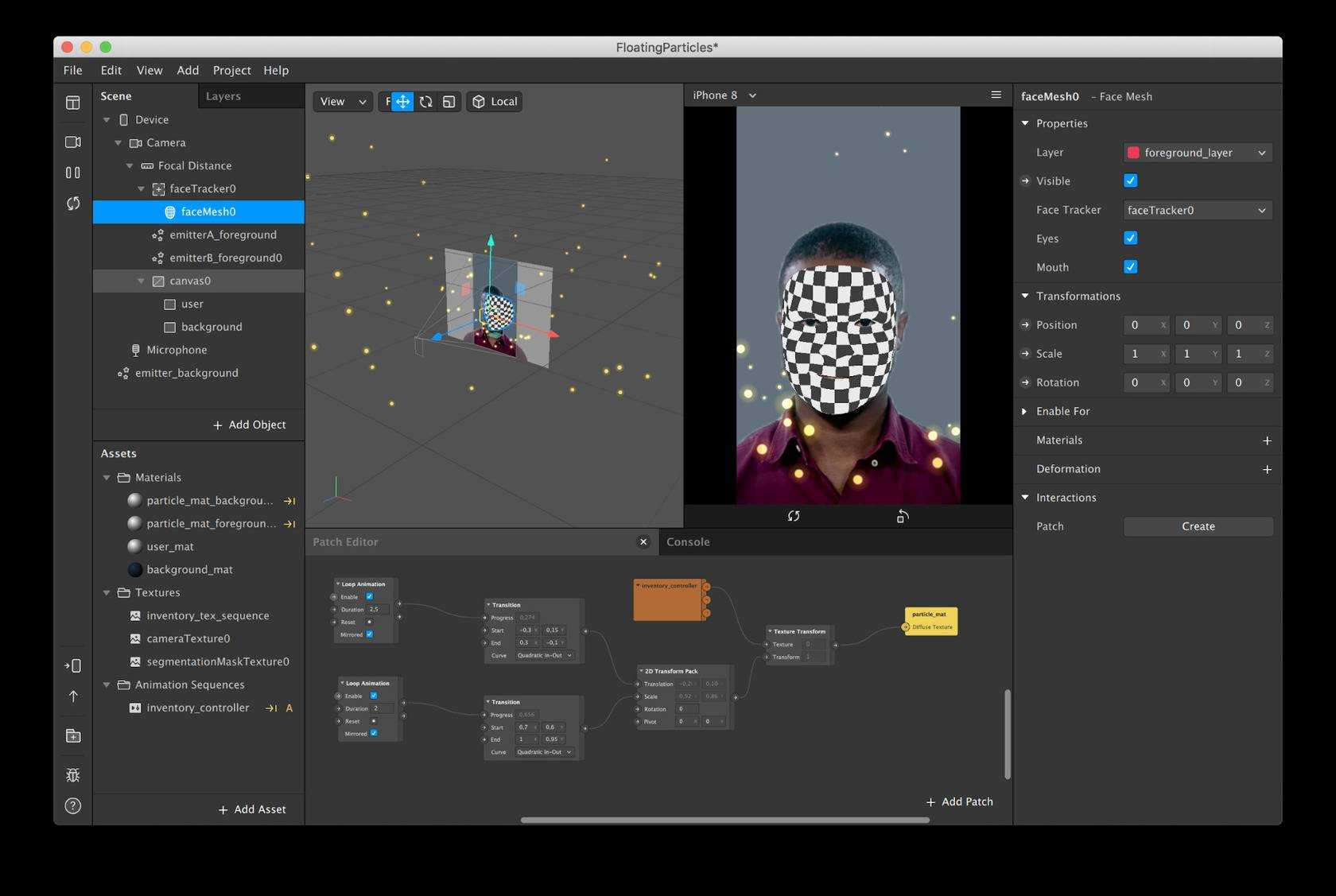Screen dimensions: 1336x896
Task: Open the Face Tracker dropdown
Action: [x=1197, y=211]
